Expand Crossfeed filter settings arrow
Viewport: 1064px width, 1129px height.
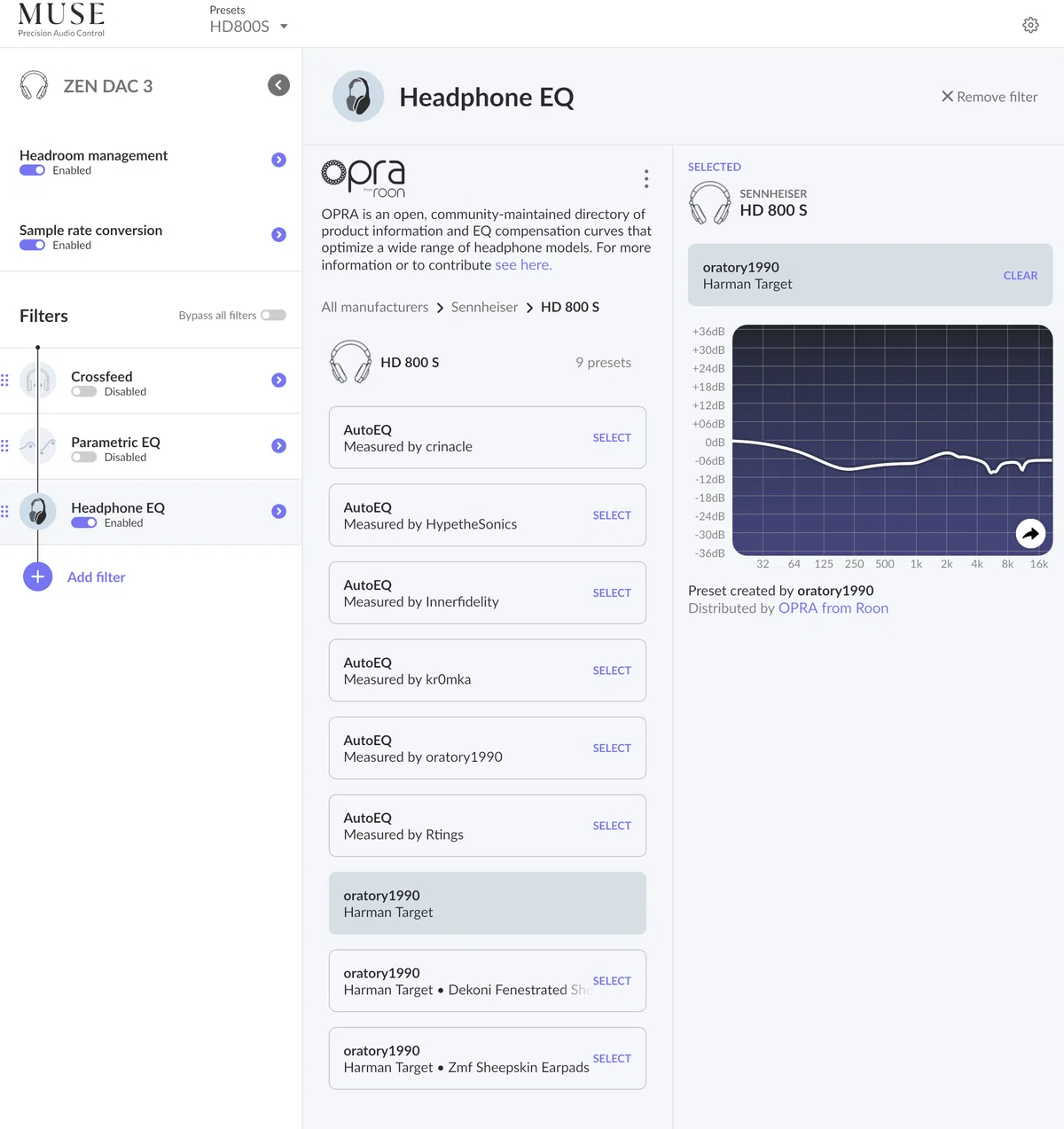[278, 380]
